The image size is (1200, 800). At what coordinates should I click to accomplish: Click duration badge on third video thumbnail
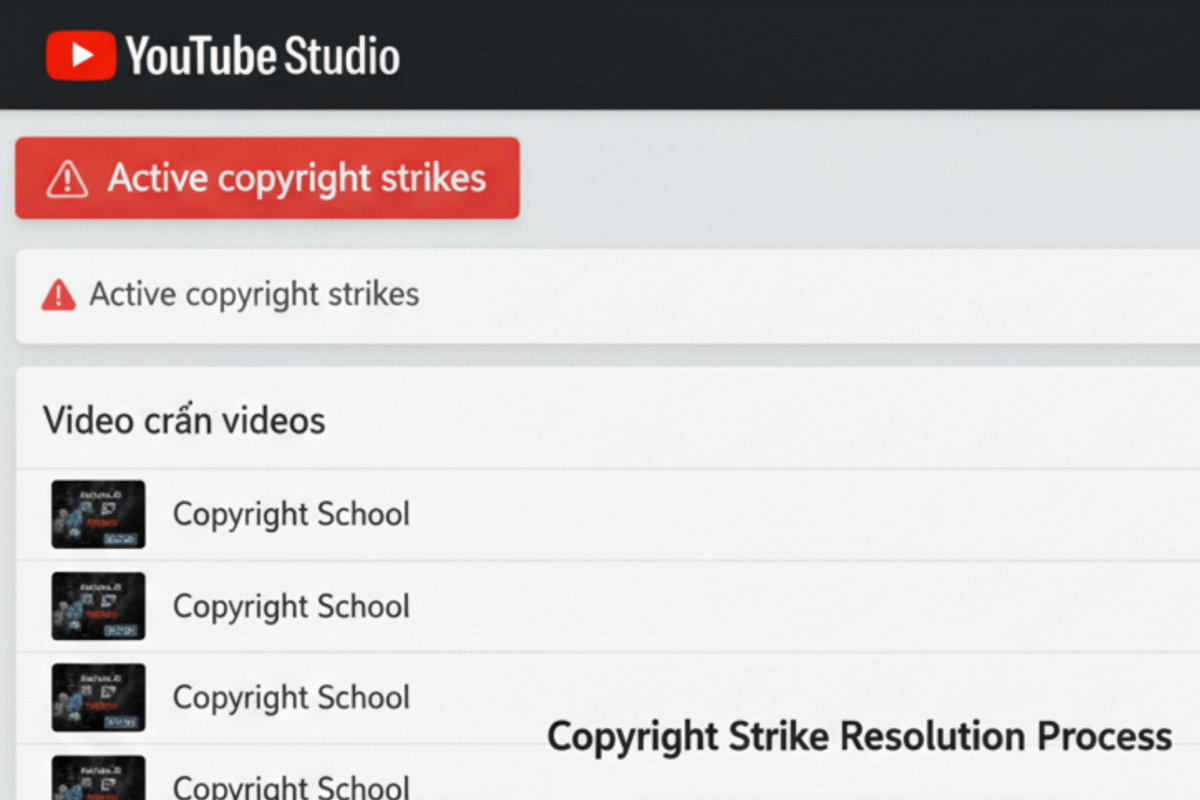pyautogui.click(x=120, y=721)
